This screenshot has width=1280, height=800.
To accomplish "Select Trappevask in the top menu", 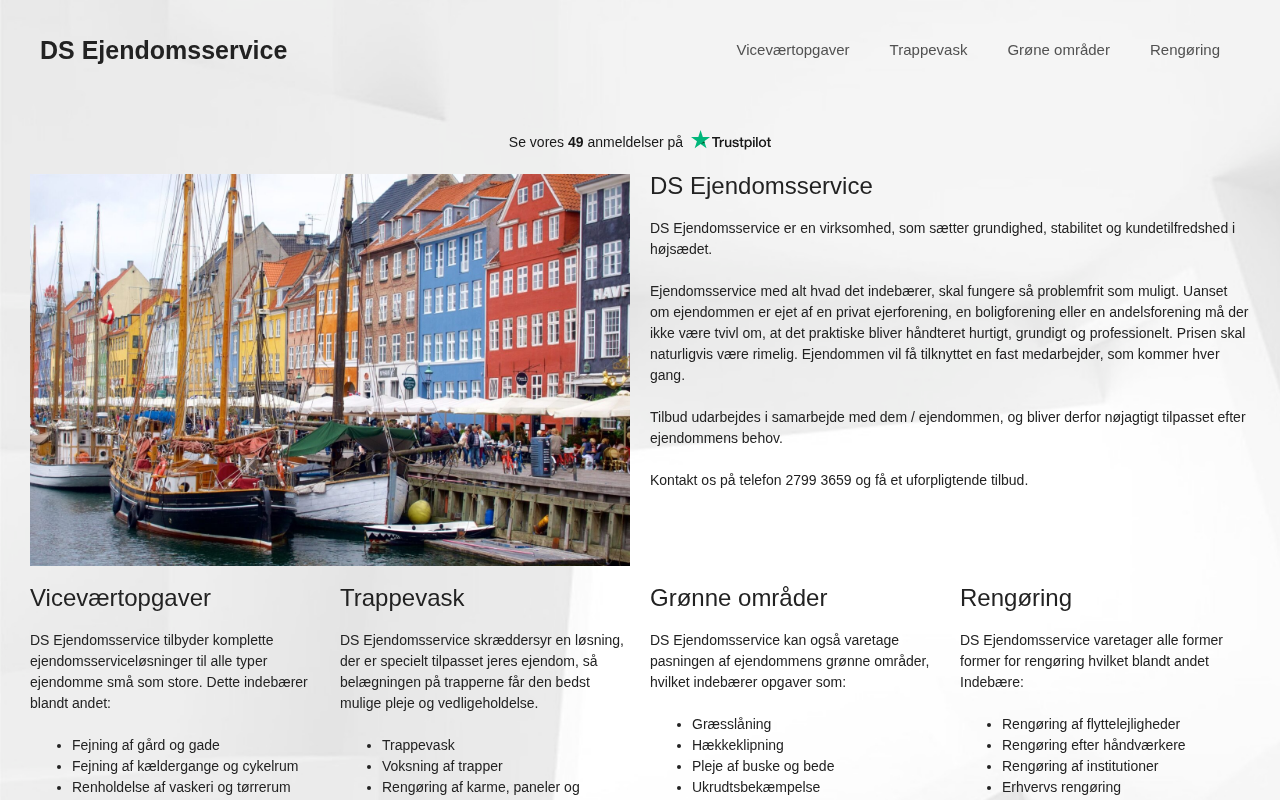I will pyautogui.click(x=928, y=50).
